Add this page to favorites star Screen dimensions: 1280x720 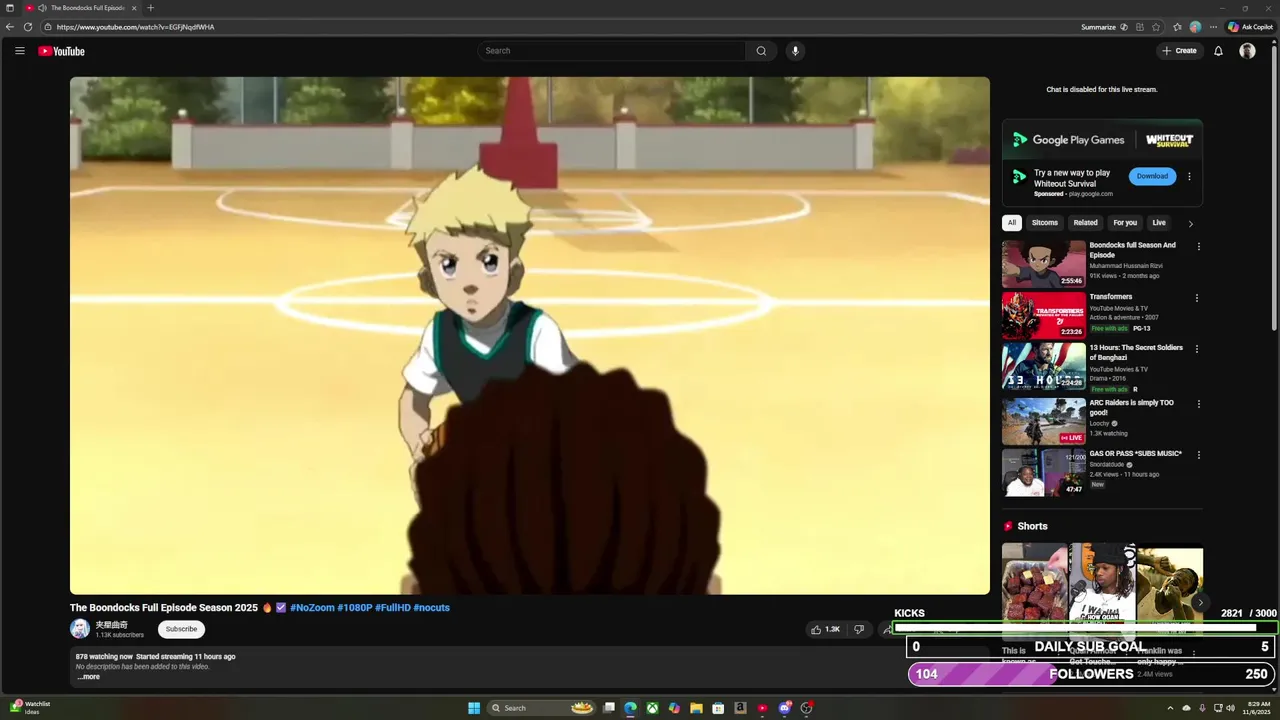click(1156, 27)
